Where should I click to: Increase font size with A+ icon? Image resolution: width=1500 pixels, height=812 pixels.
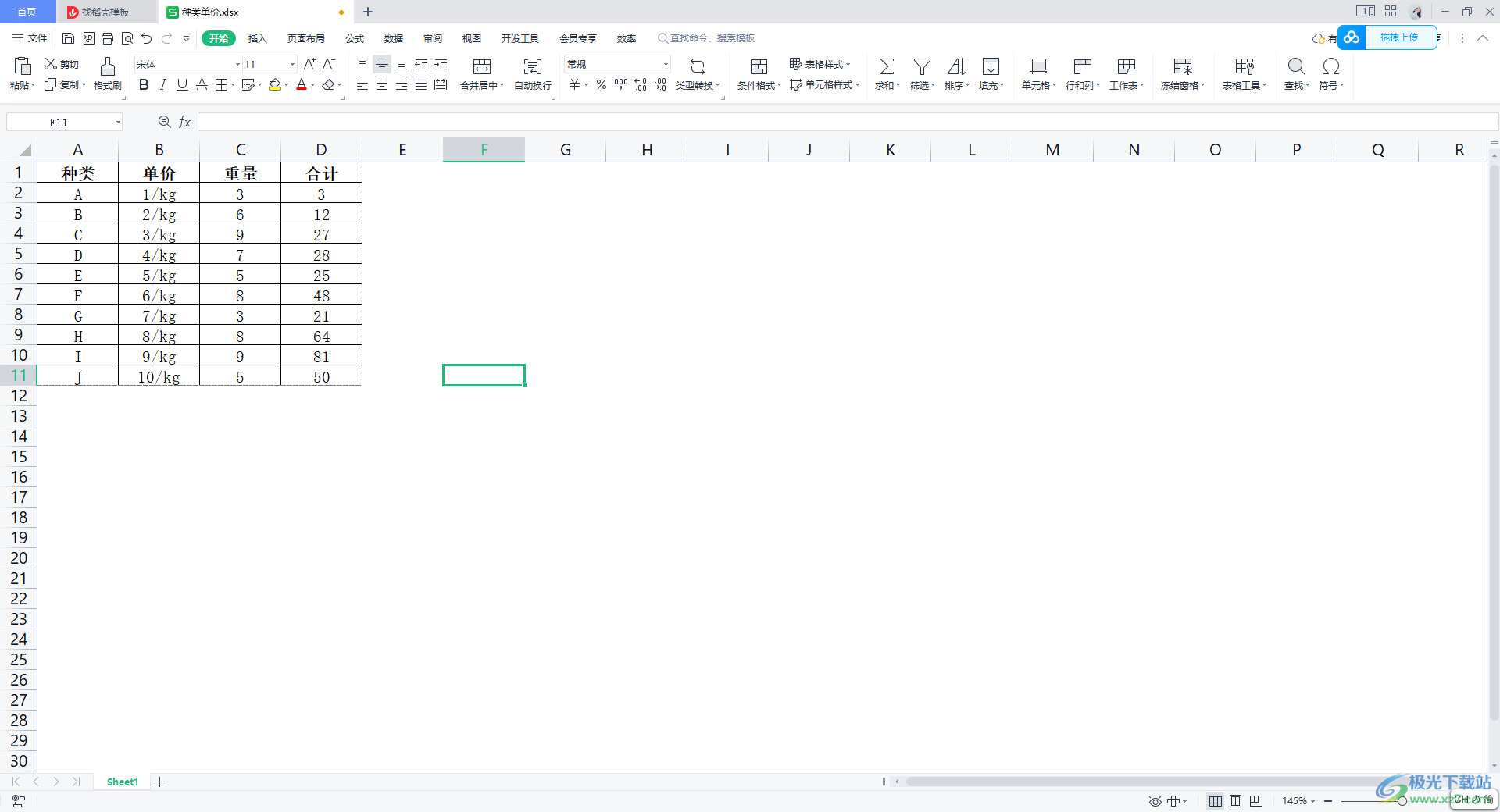[x=309, y=64]
